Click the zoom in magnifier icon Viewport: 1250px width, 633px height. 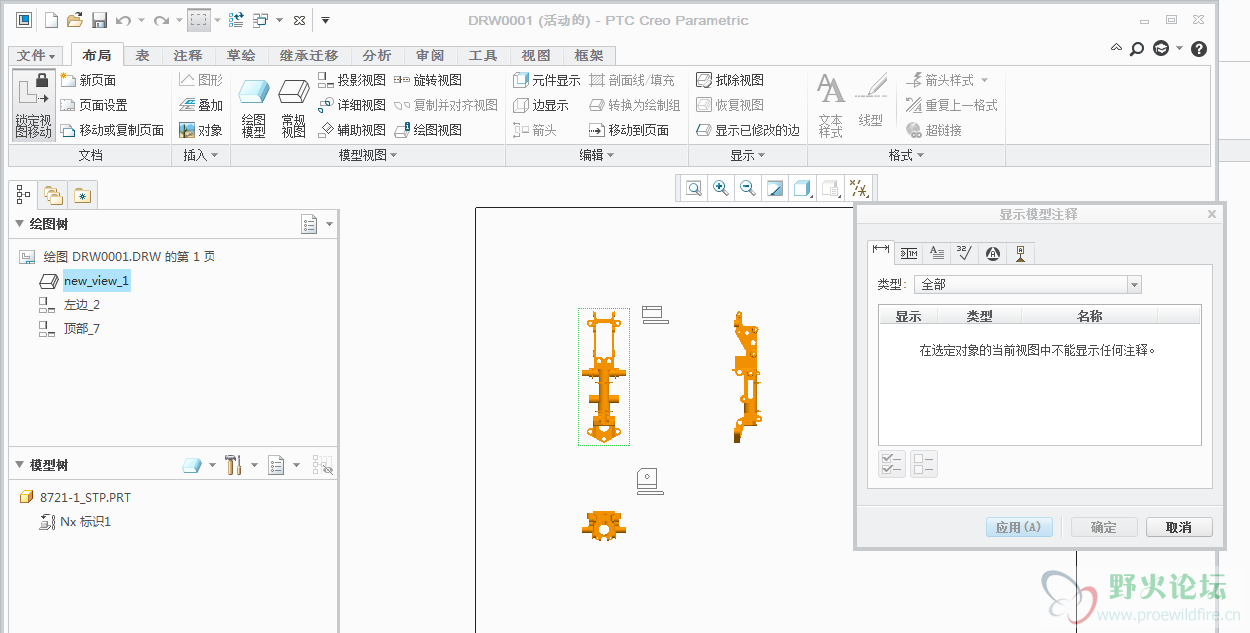coord(720,188)
